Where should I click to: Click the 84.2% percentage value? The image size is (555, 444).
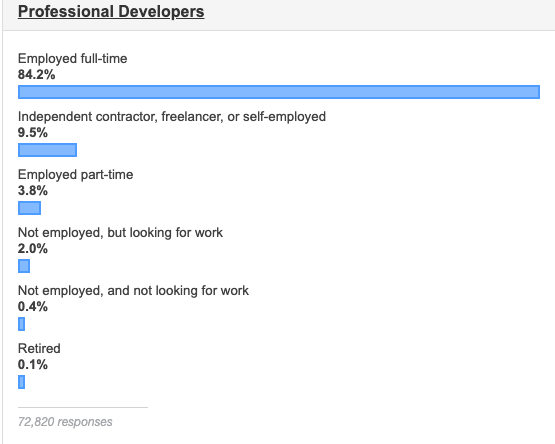tap(36, 75)
